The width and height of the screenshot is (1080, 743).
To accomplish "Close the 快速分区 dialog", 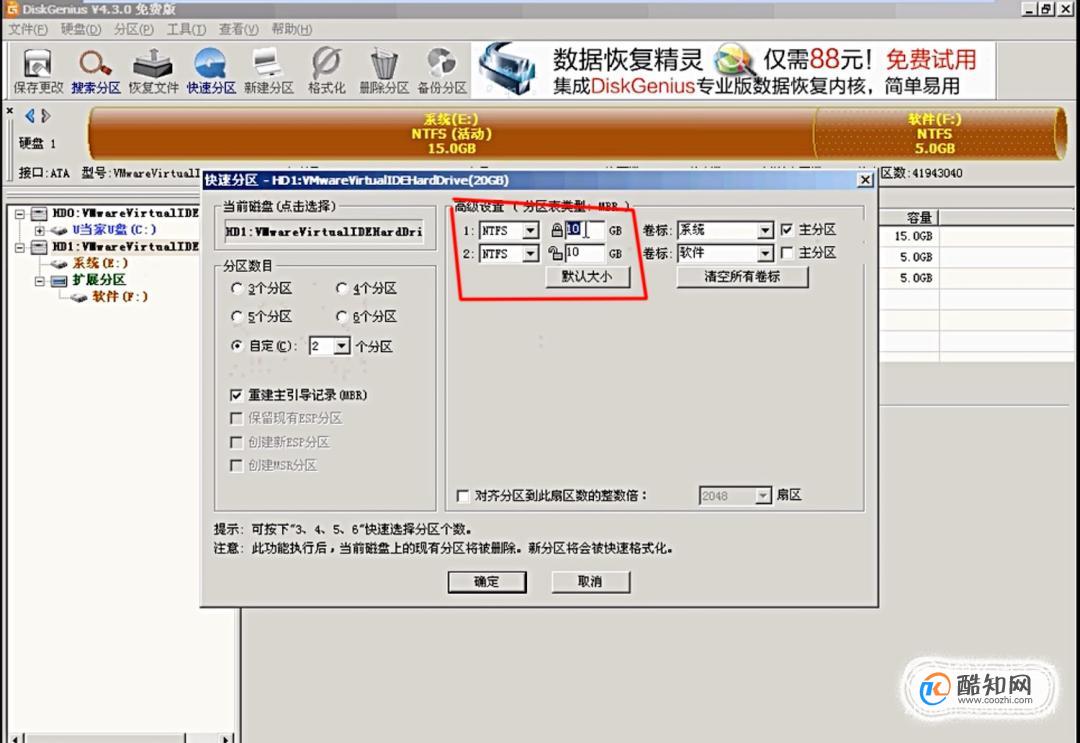I will tap(865, 180).
